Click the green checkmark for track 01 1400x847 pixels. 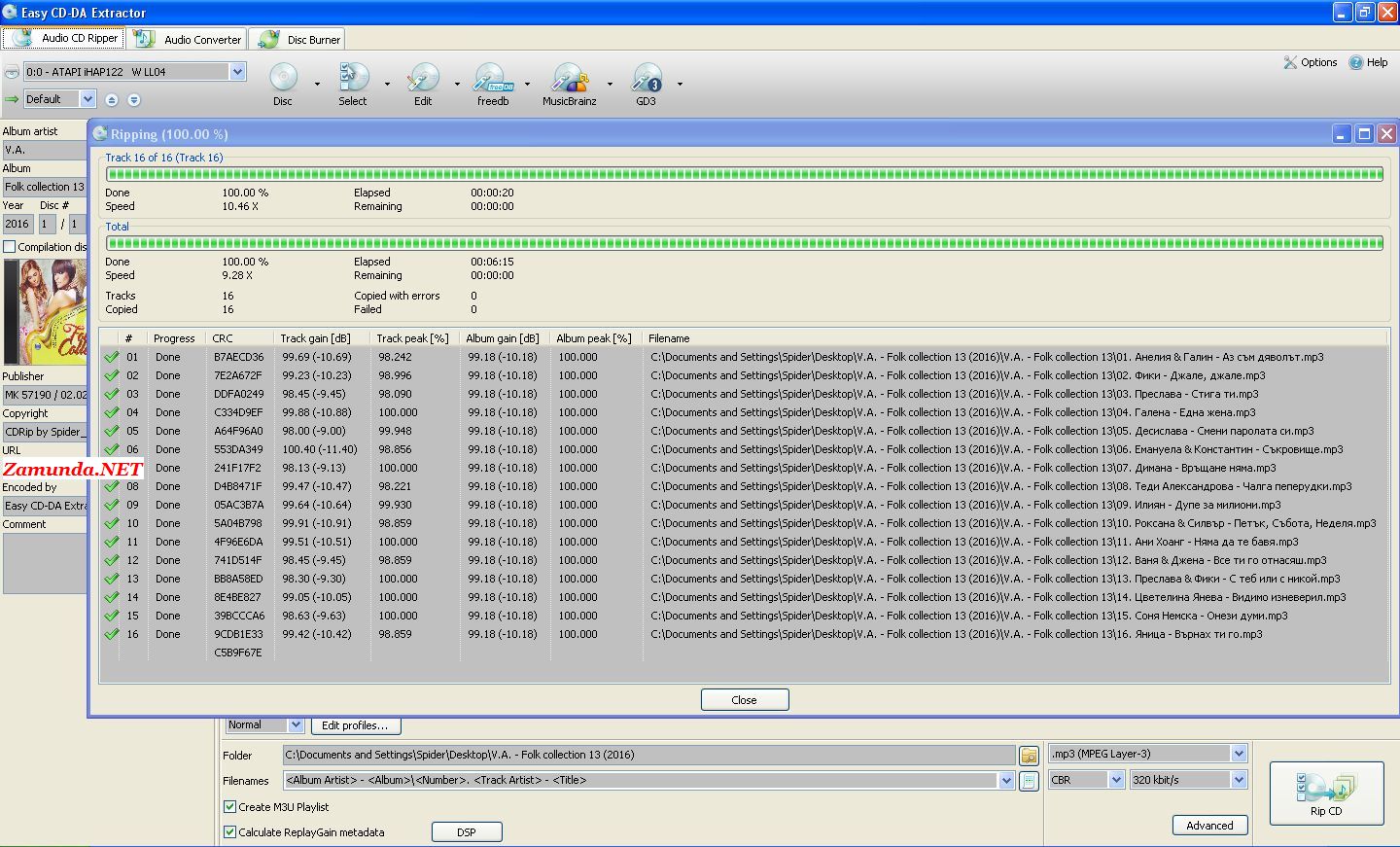tap(112, 357)
